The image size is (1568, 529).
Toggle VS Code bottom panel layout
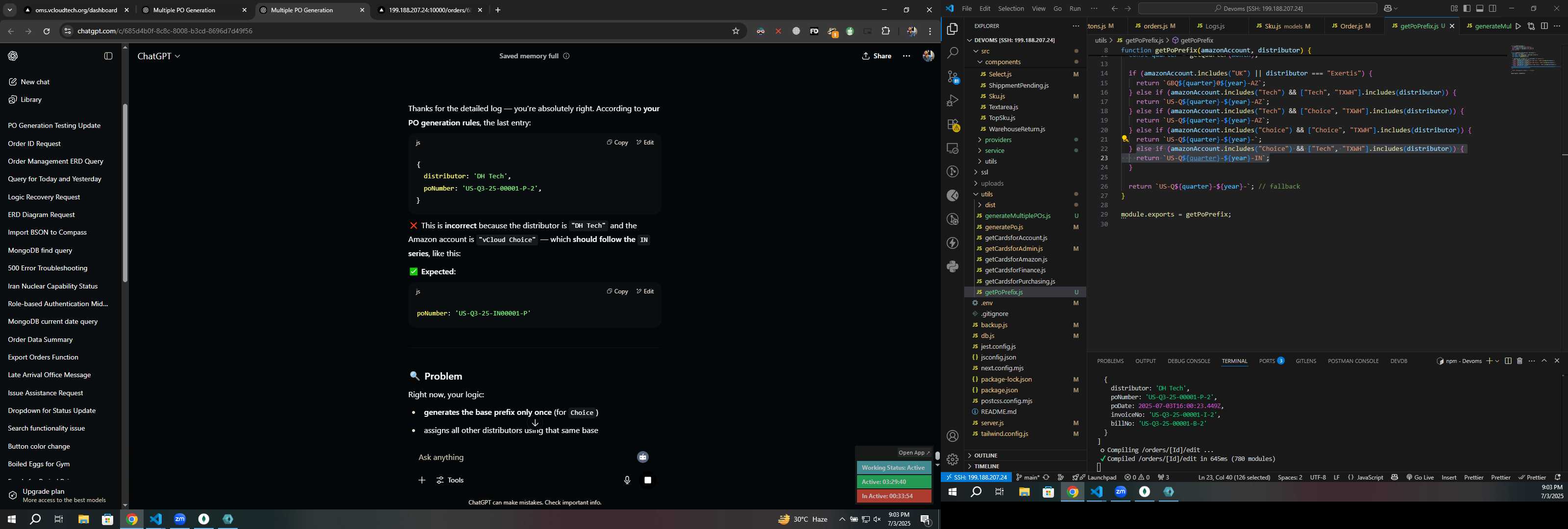tap(1479, 8)
